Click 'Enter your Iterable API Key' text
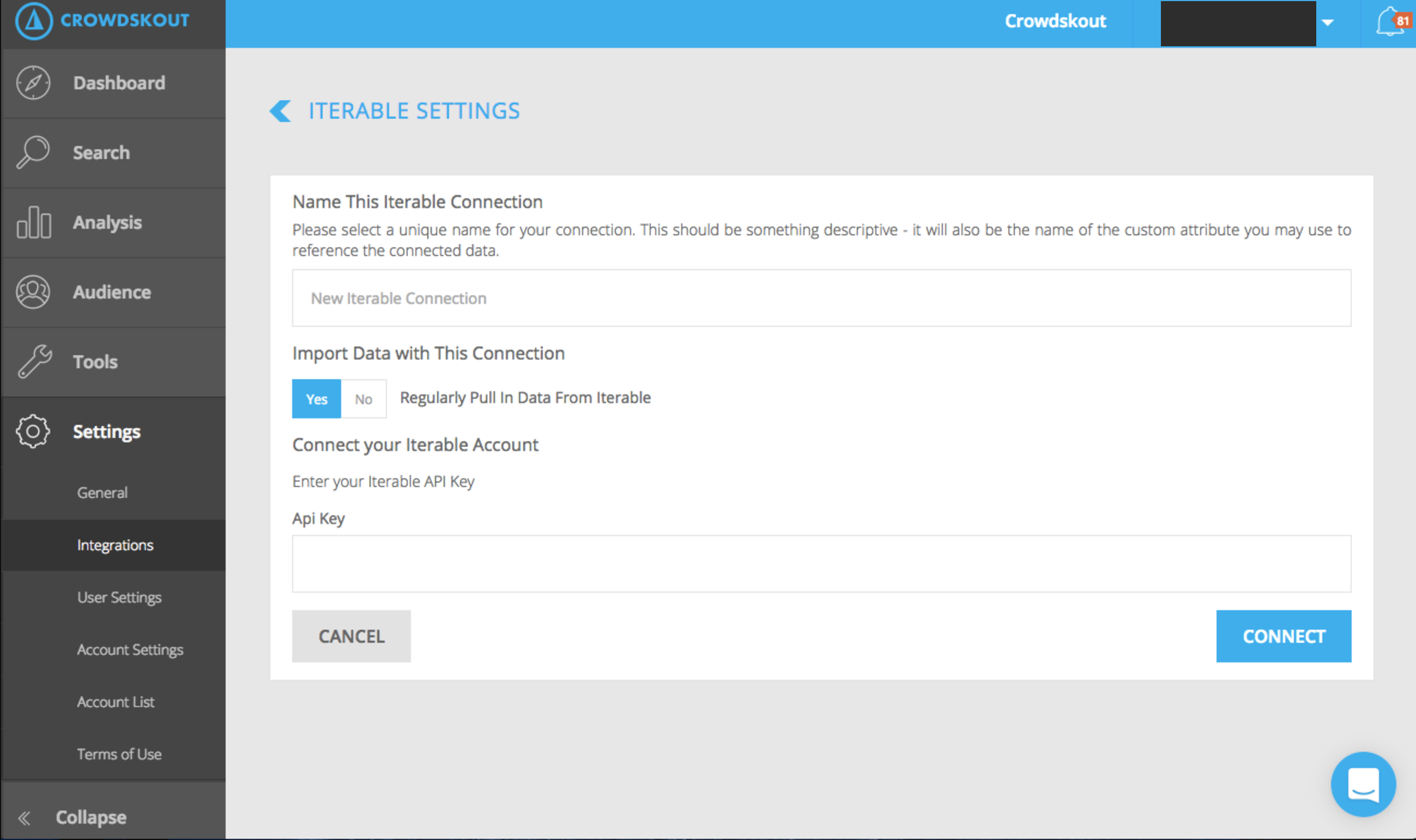The width and height of the screenshot is (1416, 840). click(383, 482)
